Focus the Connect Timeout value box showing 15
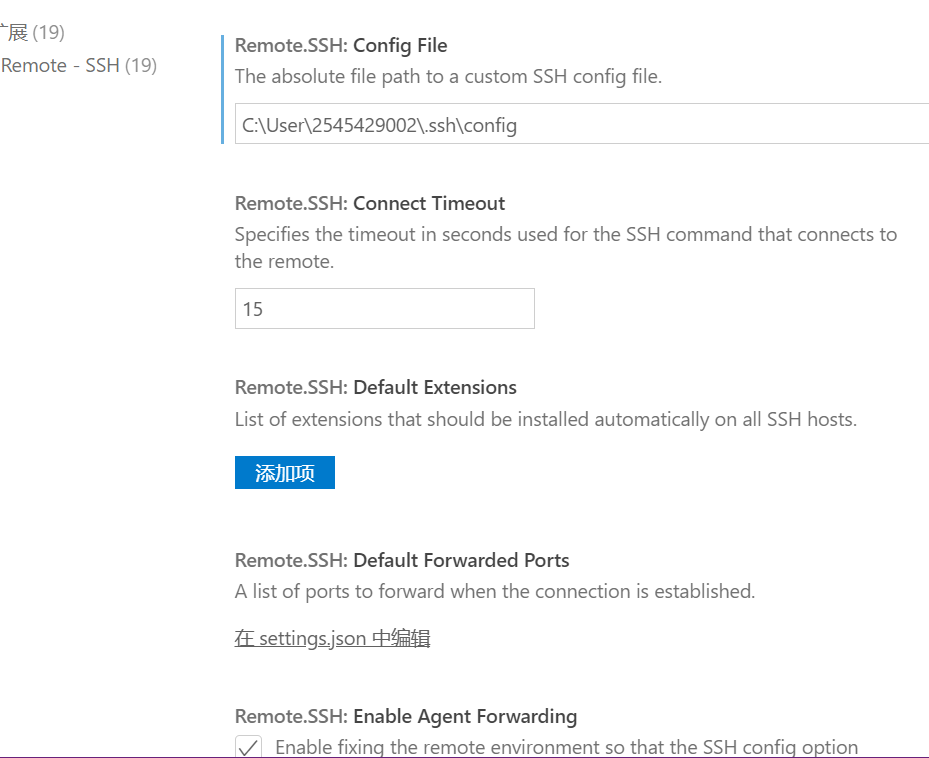929x758 pixels. (x=385, y=309)
